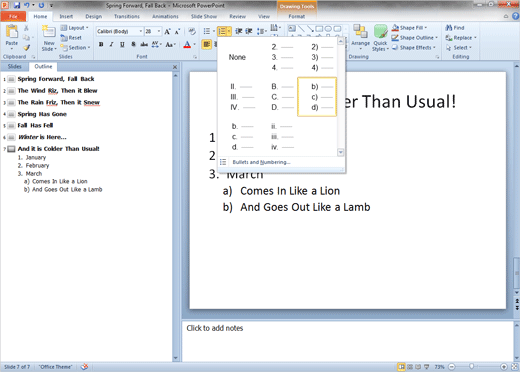Click the zoom slider handle

471,367
